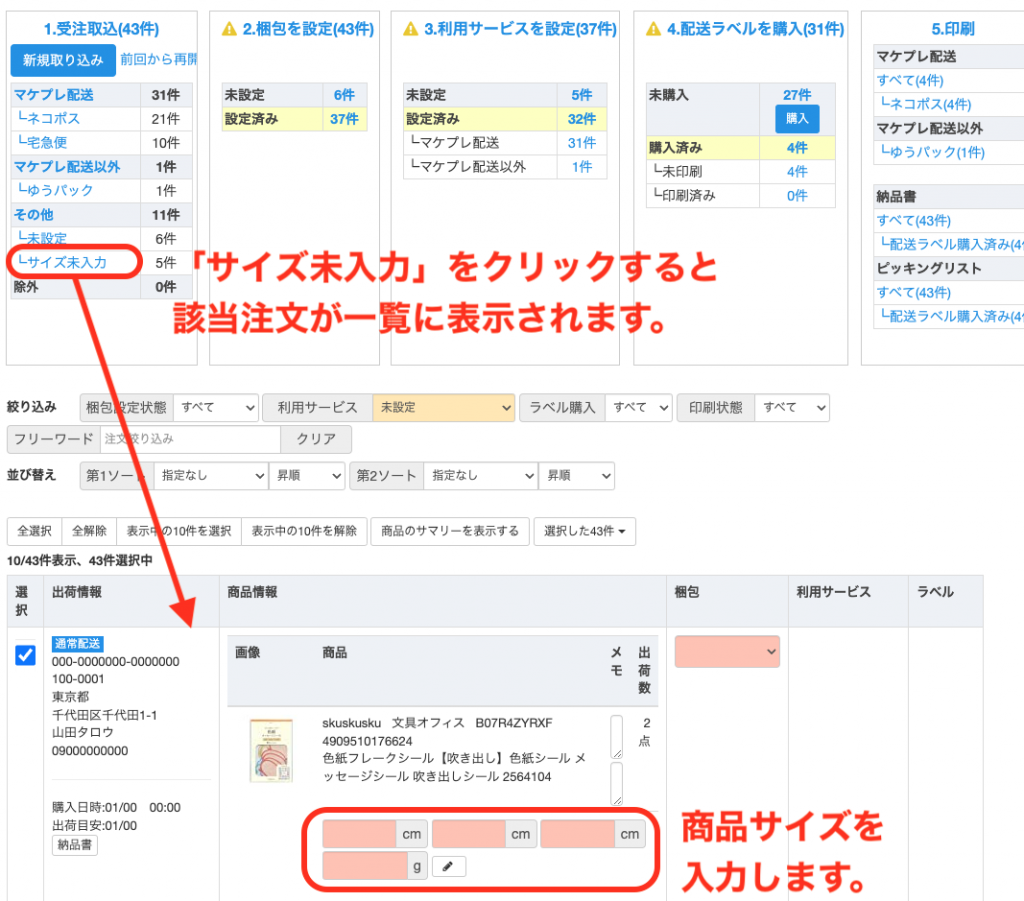1024x901 pixels.
Task: Expand the 選択した43件 action menu
Action: point(584,531)
